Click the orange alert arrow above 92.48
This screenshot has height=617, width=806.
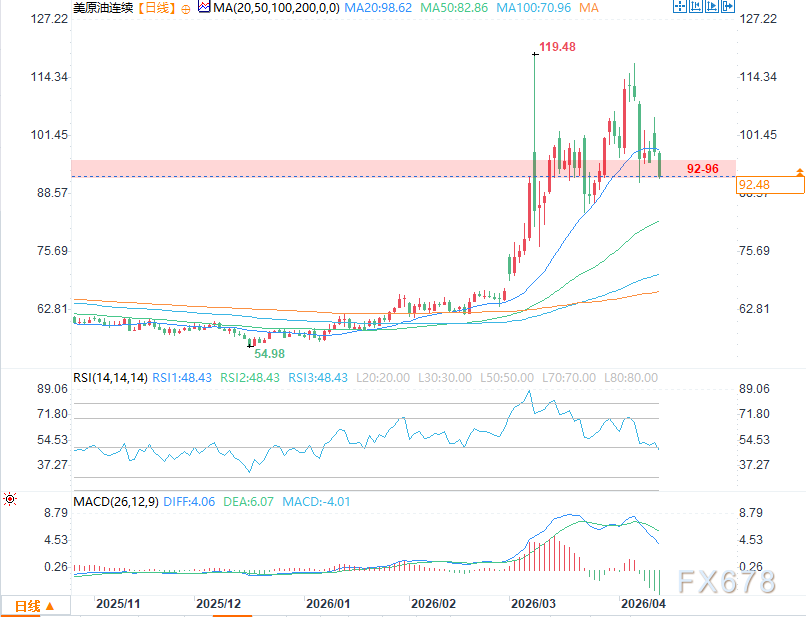pos(799,172)
